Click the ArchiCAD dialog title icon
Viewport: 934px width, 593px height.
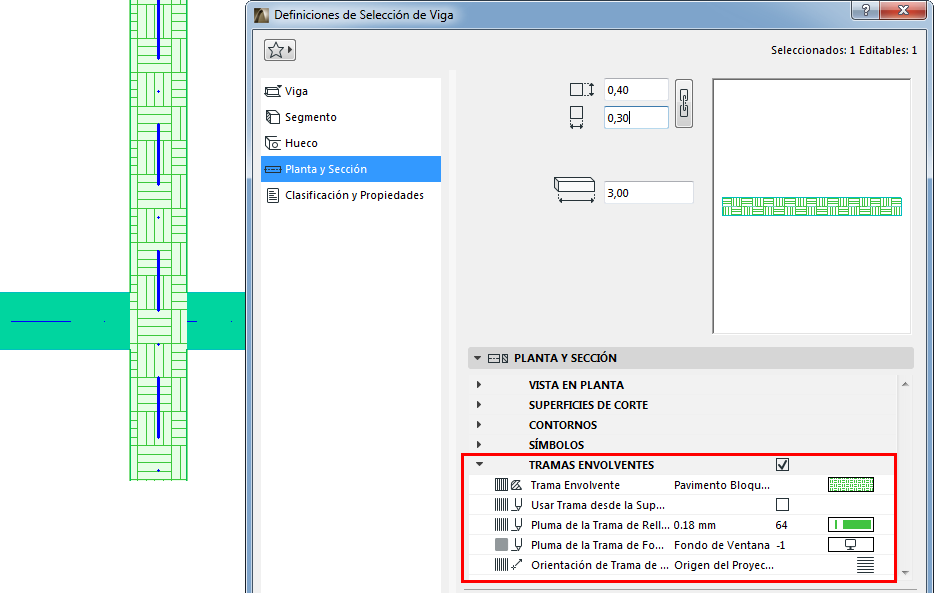(x=261, y=15)
